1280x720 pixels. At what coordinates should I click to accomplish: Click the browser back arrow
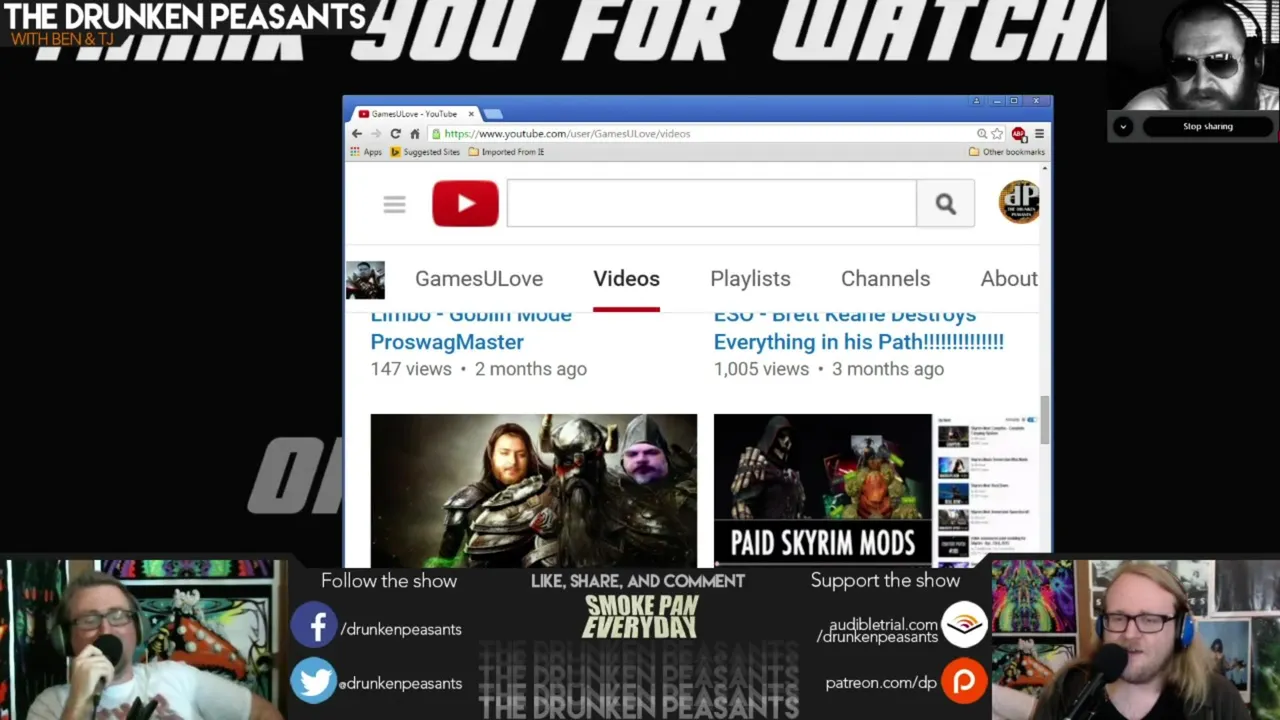[357, 134]
